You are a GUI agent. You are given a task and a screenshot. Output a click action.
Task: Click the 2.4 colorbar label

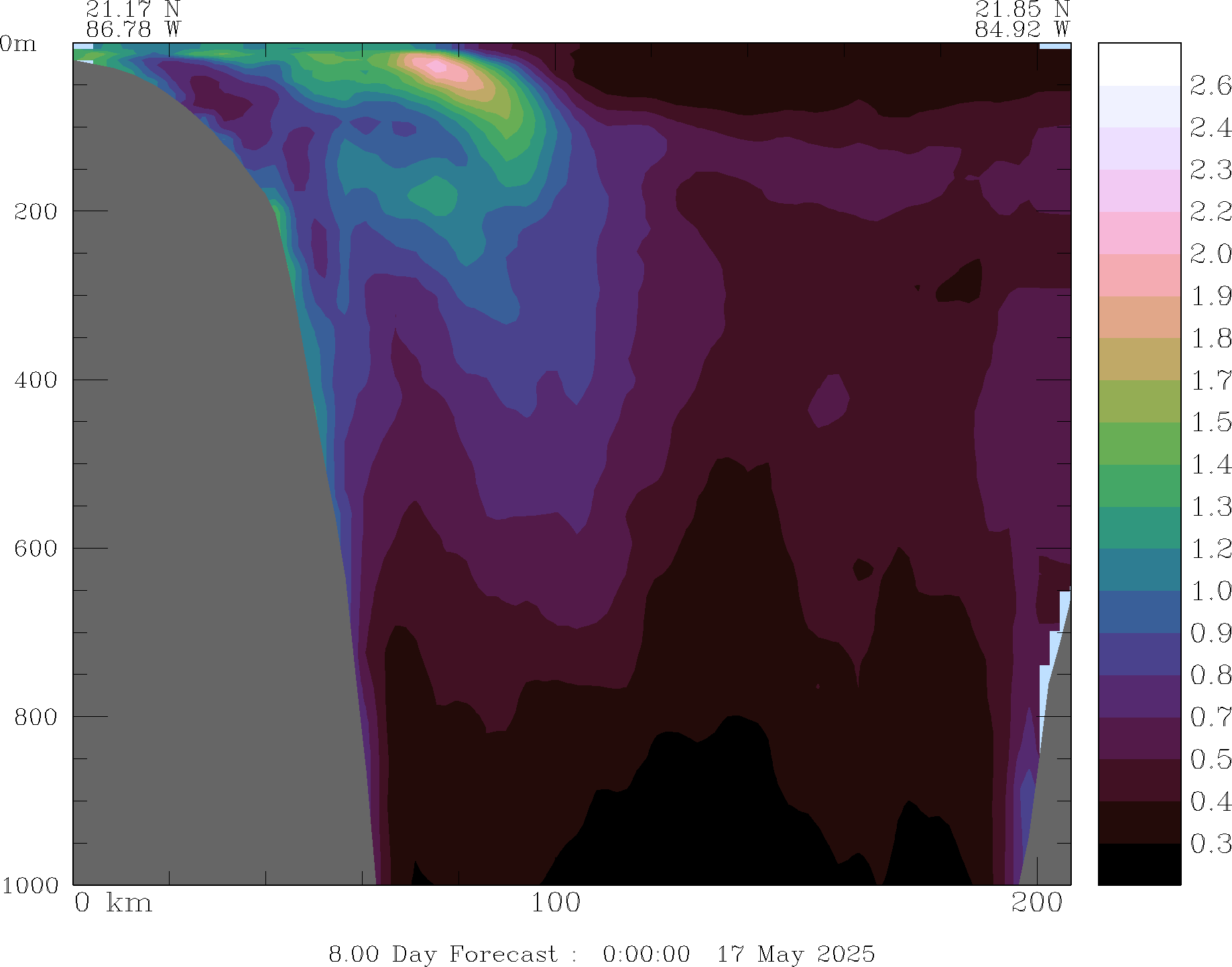[1211, 127]
